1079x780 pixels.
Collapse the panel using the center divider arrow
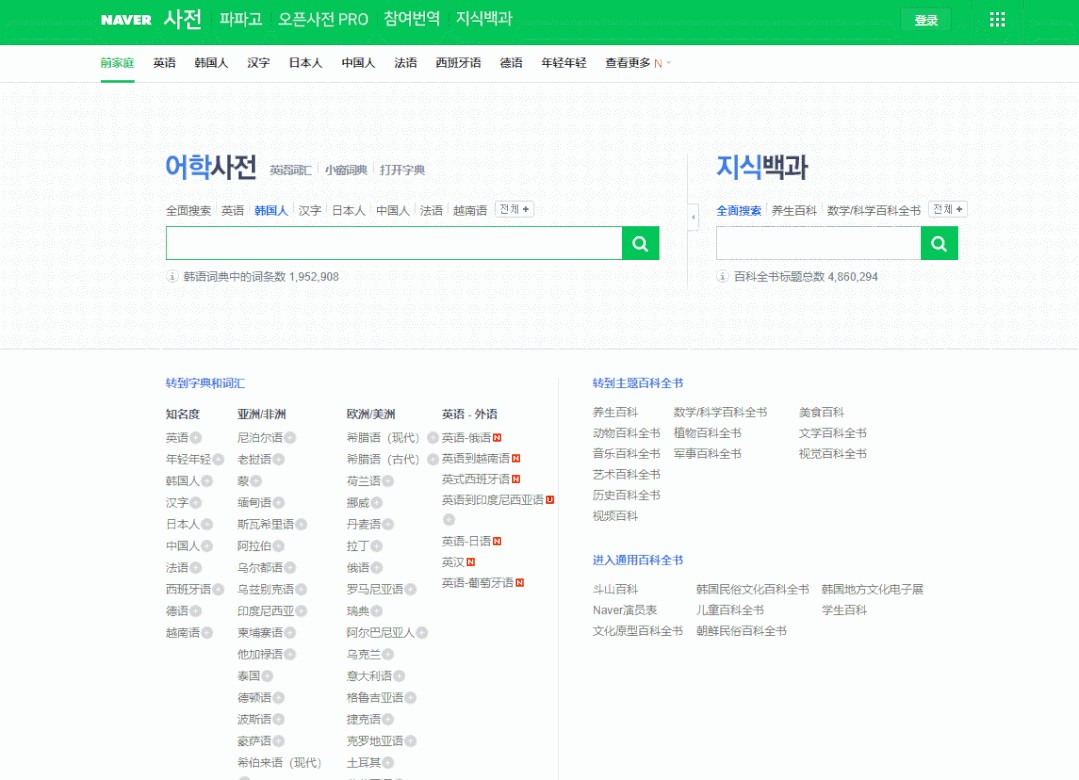(x=693, y=217)
